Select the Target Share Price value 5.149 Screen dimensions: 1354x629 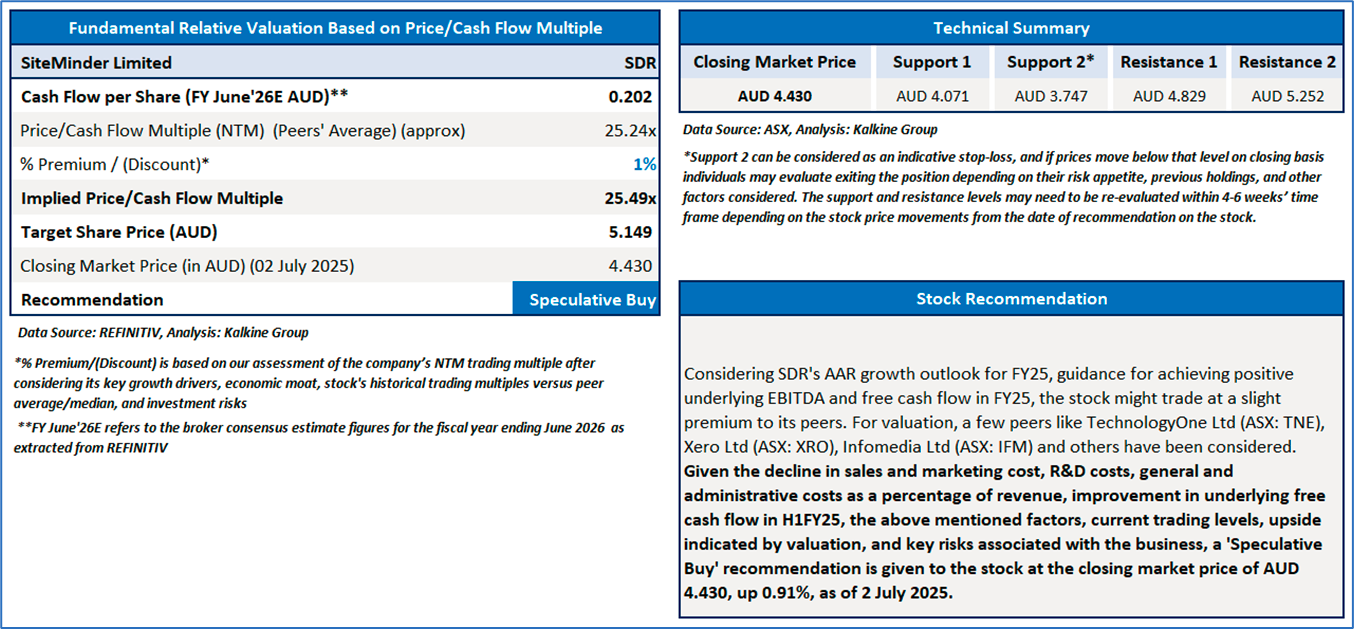point(630,232)
